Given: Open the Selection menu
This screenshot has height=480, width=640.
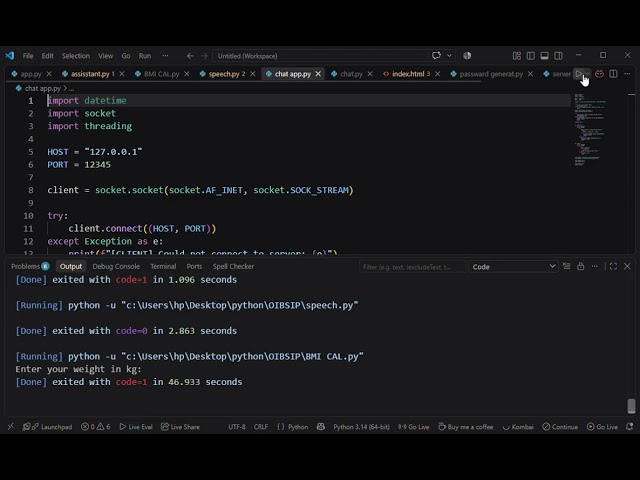Looking at the screenshot, I should coord(76,56).
